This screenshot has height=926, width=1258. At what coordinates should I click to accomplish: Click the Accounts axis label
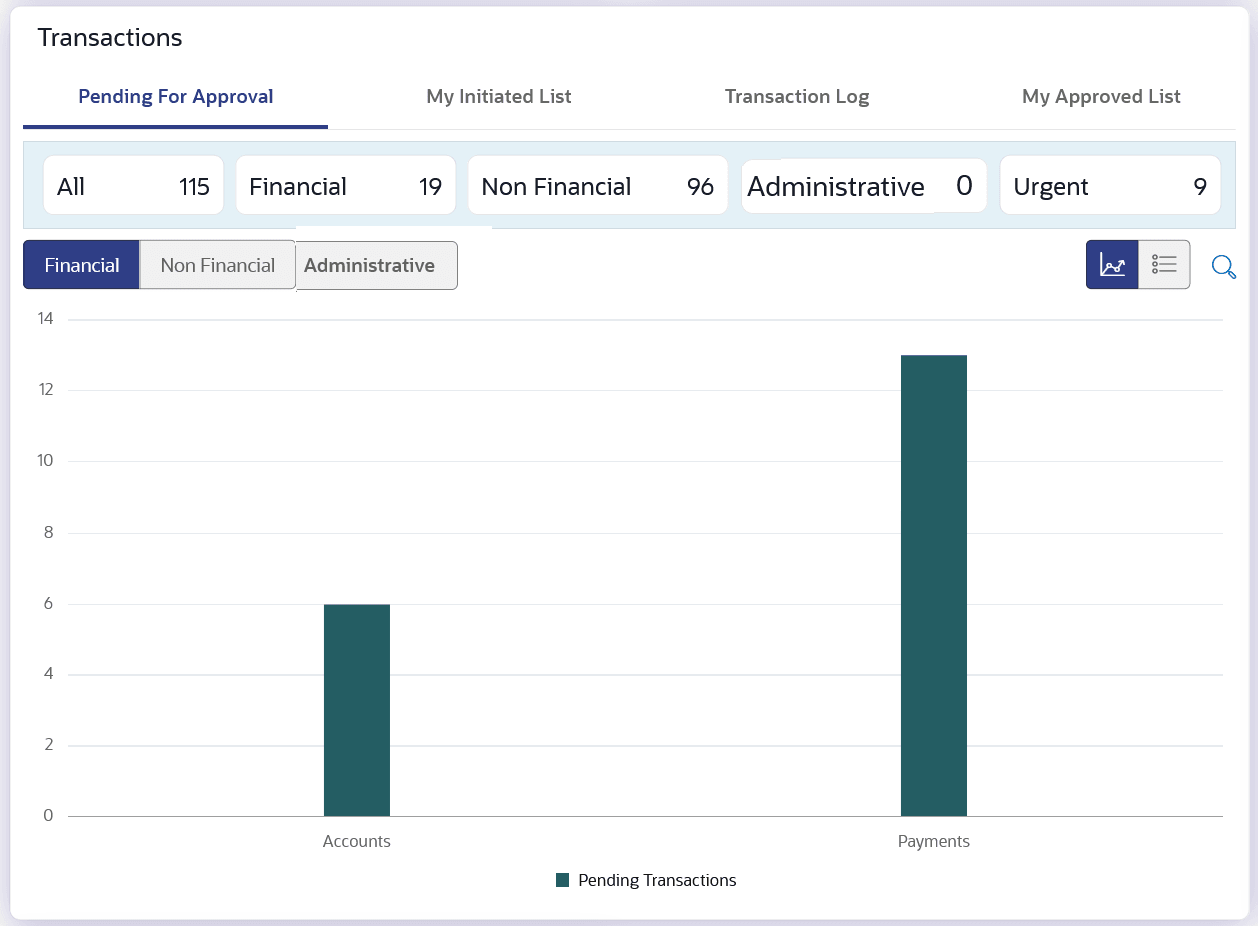[x=357, y=841]
